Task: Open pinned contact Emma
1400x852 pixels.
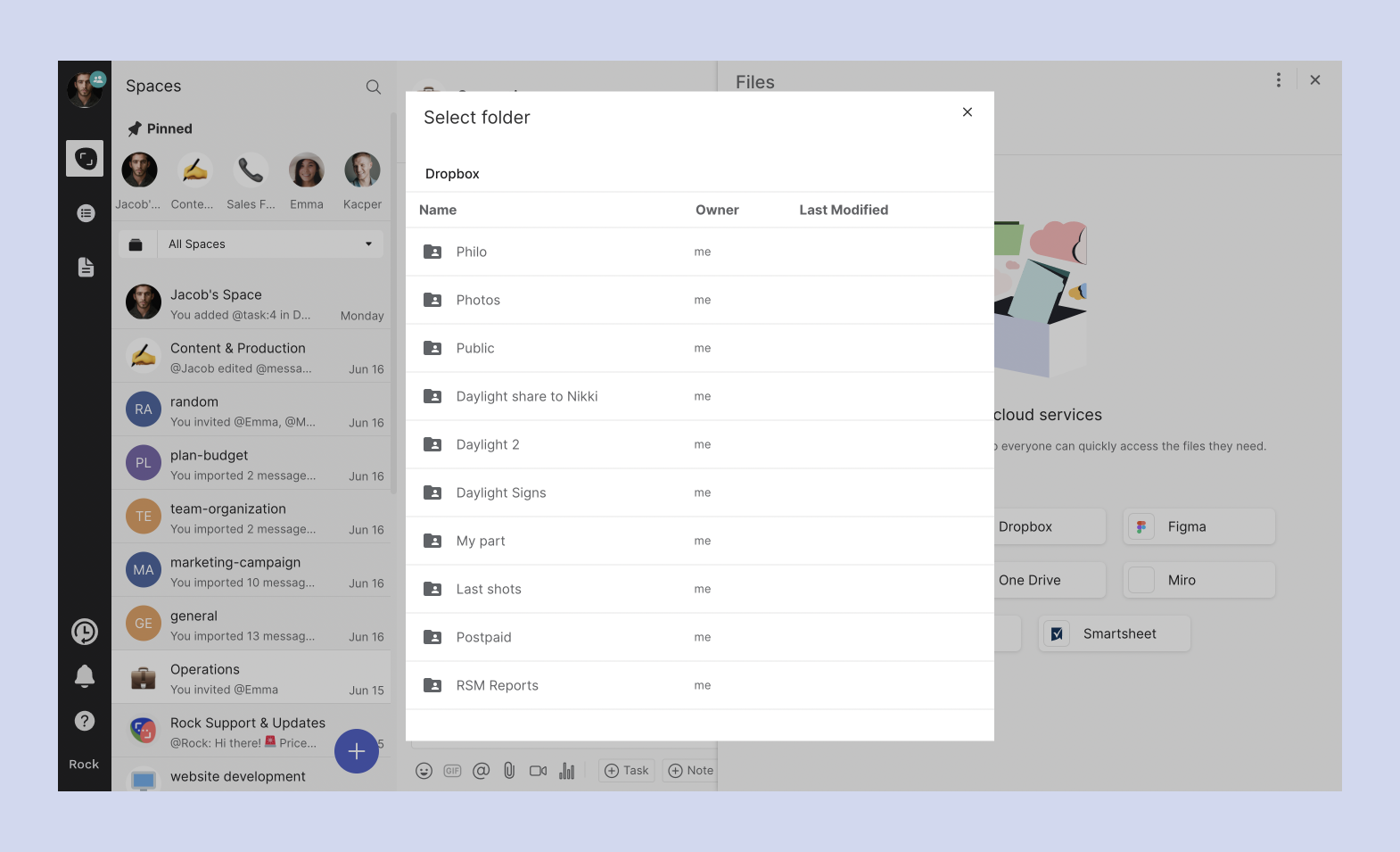Action: (x=307, y=179)
